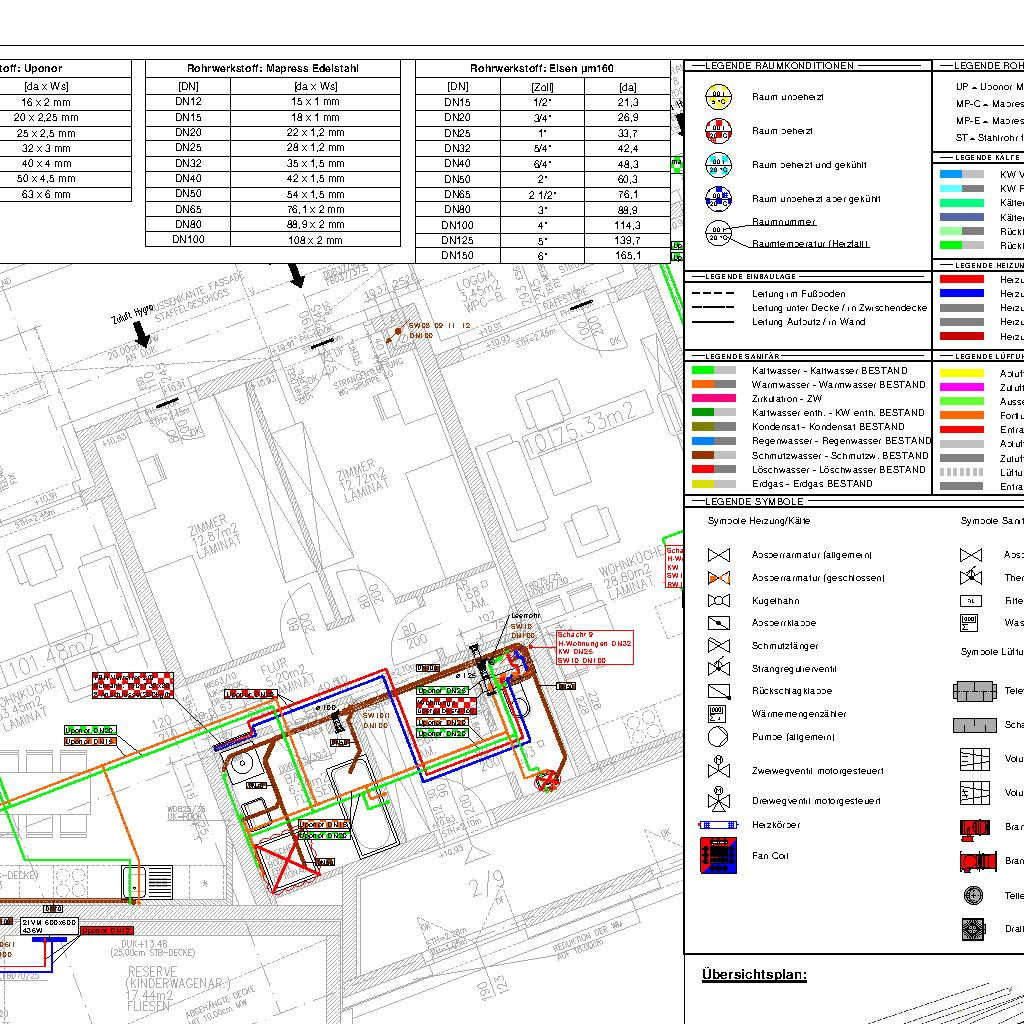Screen dimensions: 1024x1024
Task: Click the 'ZIMMER 12,72m2 LAMINAT' room label
Action: point(363,480)
